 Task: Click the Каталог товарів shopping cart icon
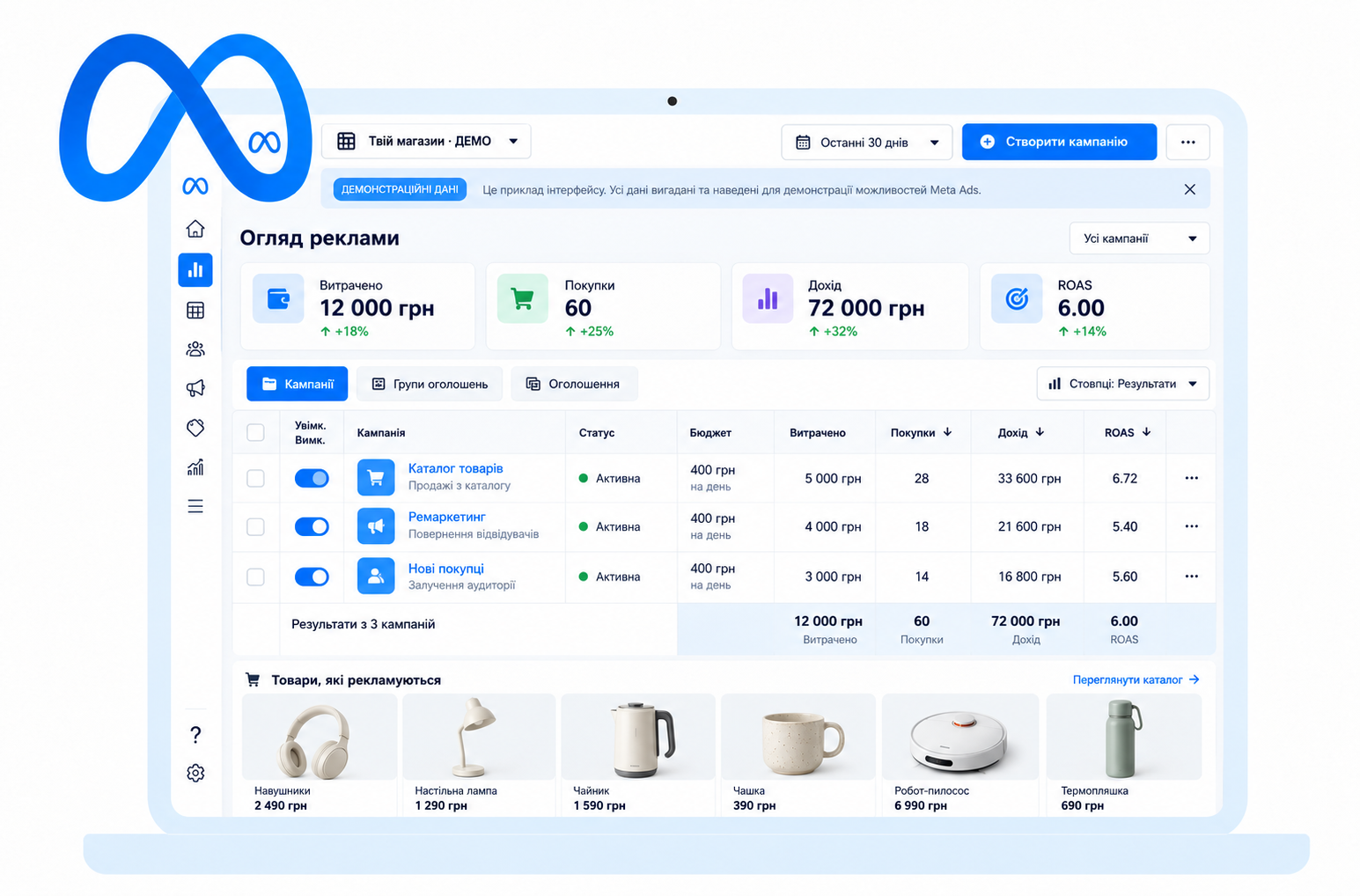click(x=376, y=478)
